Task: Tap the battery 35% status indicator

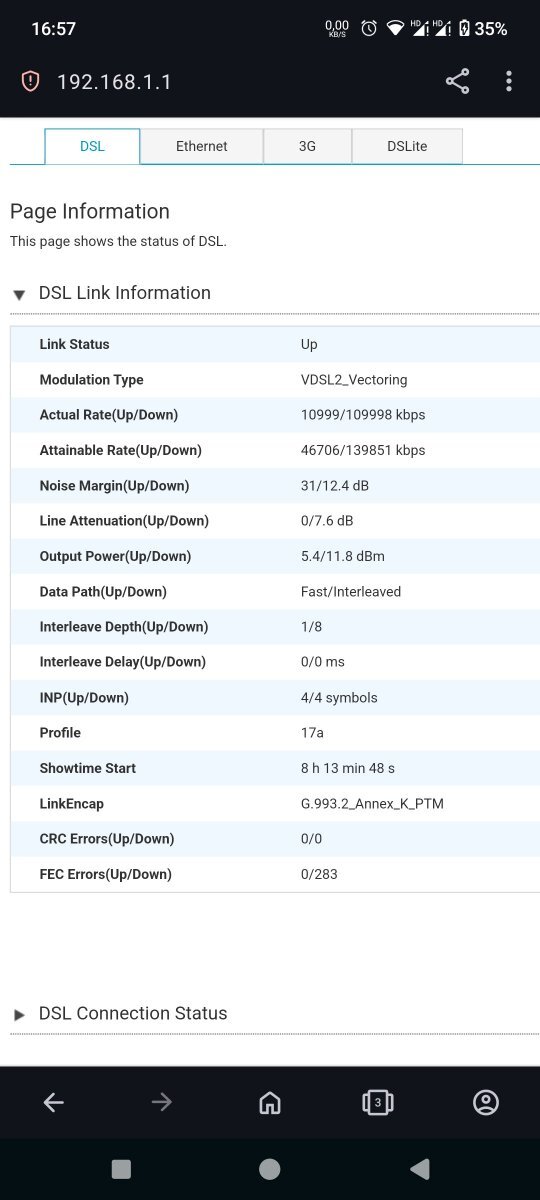Action: pyautogui.click(x=483, y=29)
